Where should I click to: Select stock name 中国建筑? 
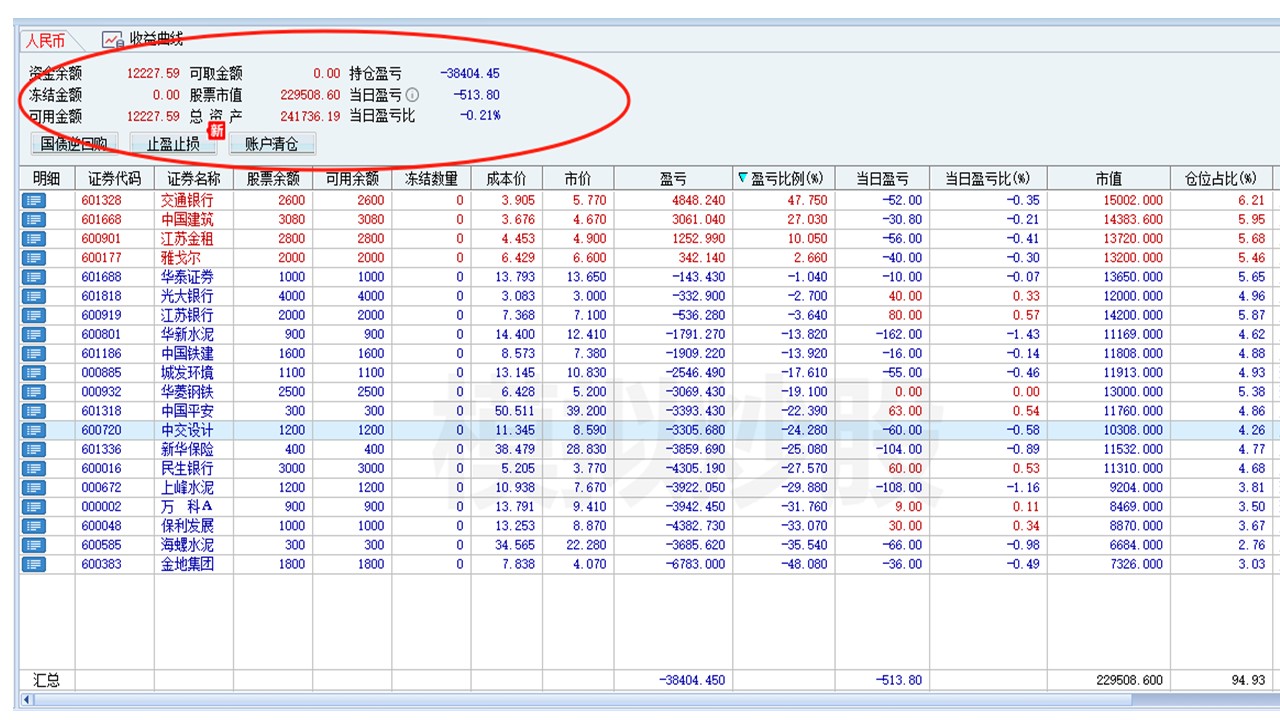187,219
